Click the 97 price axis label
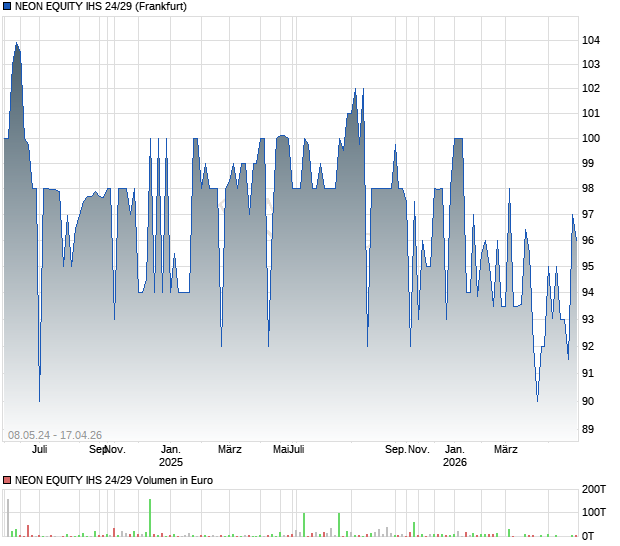The height and width of the screenshot is (546, 620). pyautogui.click(x=588, y=214)
